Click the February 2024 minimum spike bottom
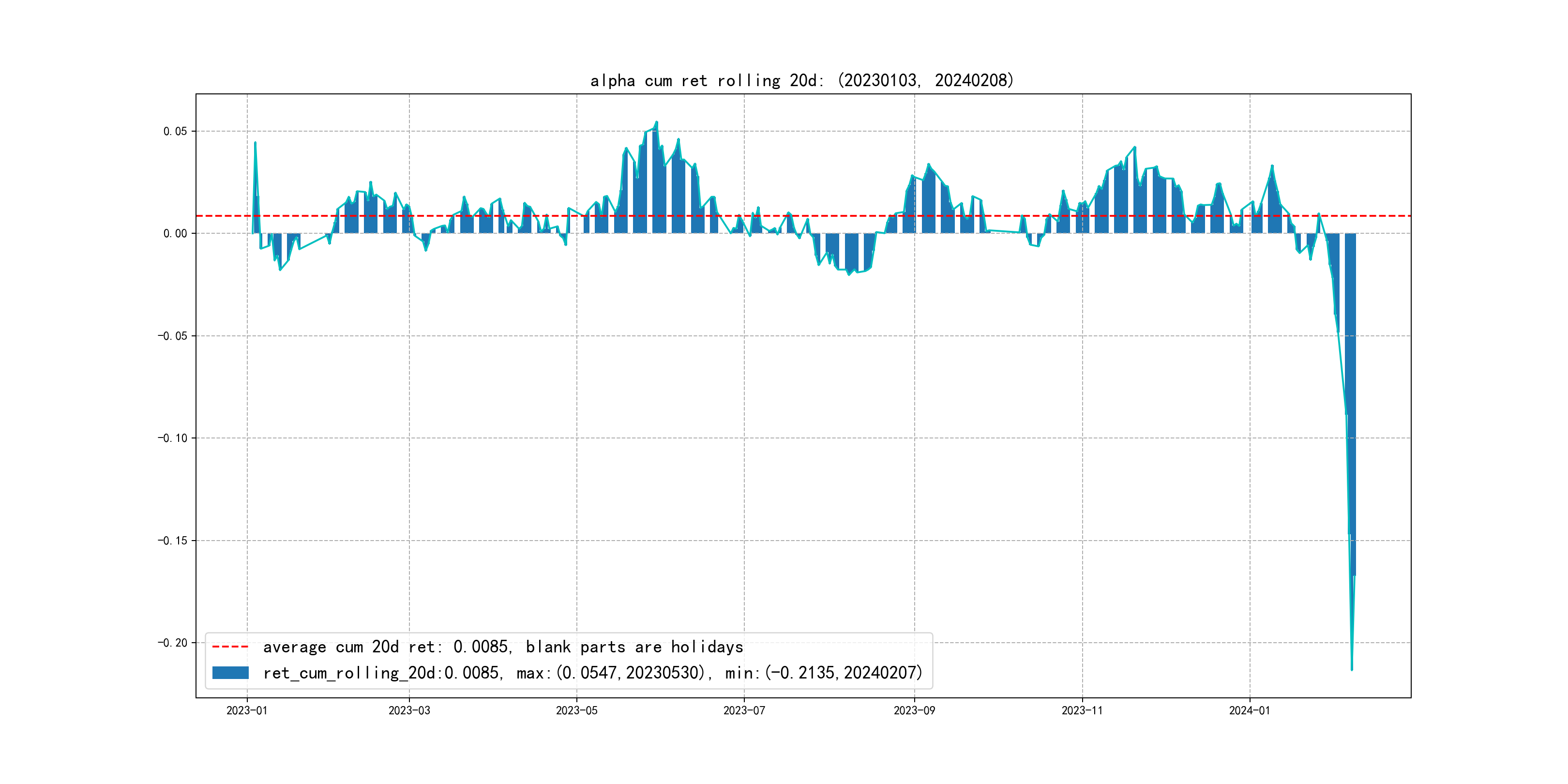The image size is (1568, 784). click(x=1352, y=669)
